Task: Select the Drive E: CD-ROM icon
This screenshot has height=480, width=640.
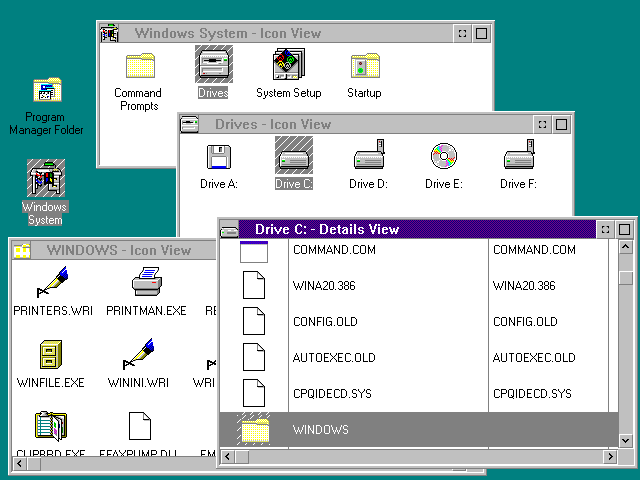Action: click(443, 158)
